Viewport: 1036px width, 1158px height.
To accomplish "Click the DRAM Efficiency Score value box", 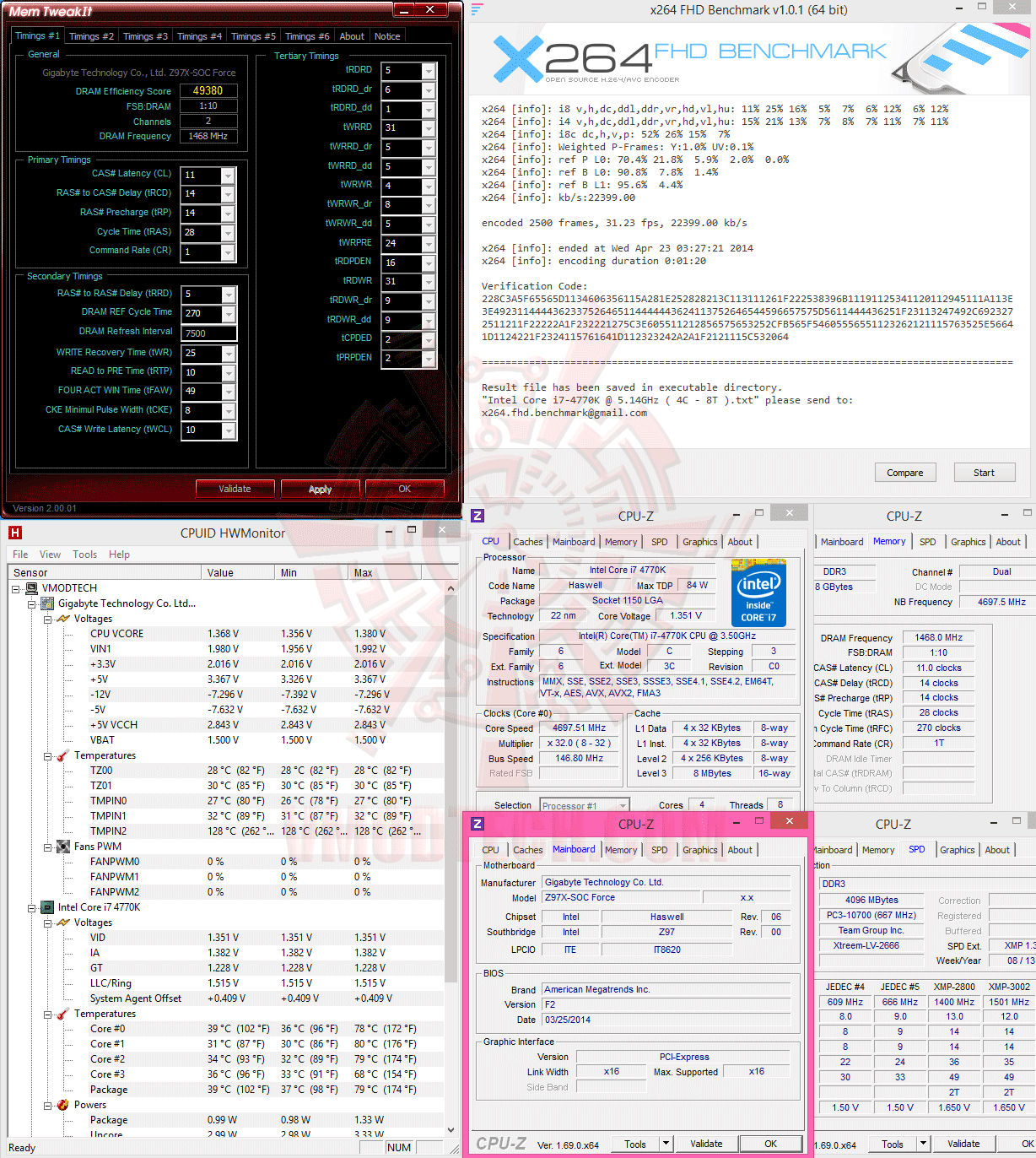I will (x=208, y=90).
